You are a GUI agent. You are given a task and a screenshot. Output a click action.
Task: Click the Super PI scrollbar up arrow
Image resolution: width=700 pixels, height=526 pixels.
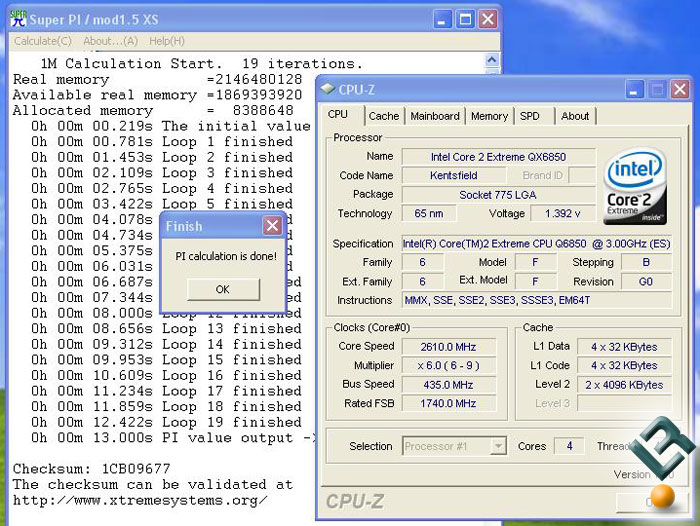(492, 60)
